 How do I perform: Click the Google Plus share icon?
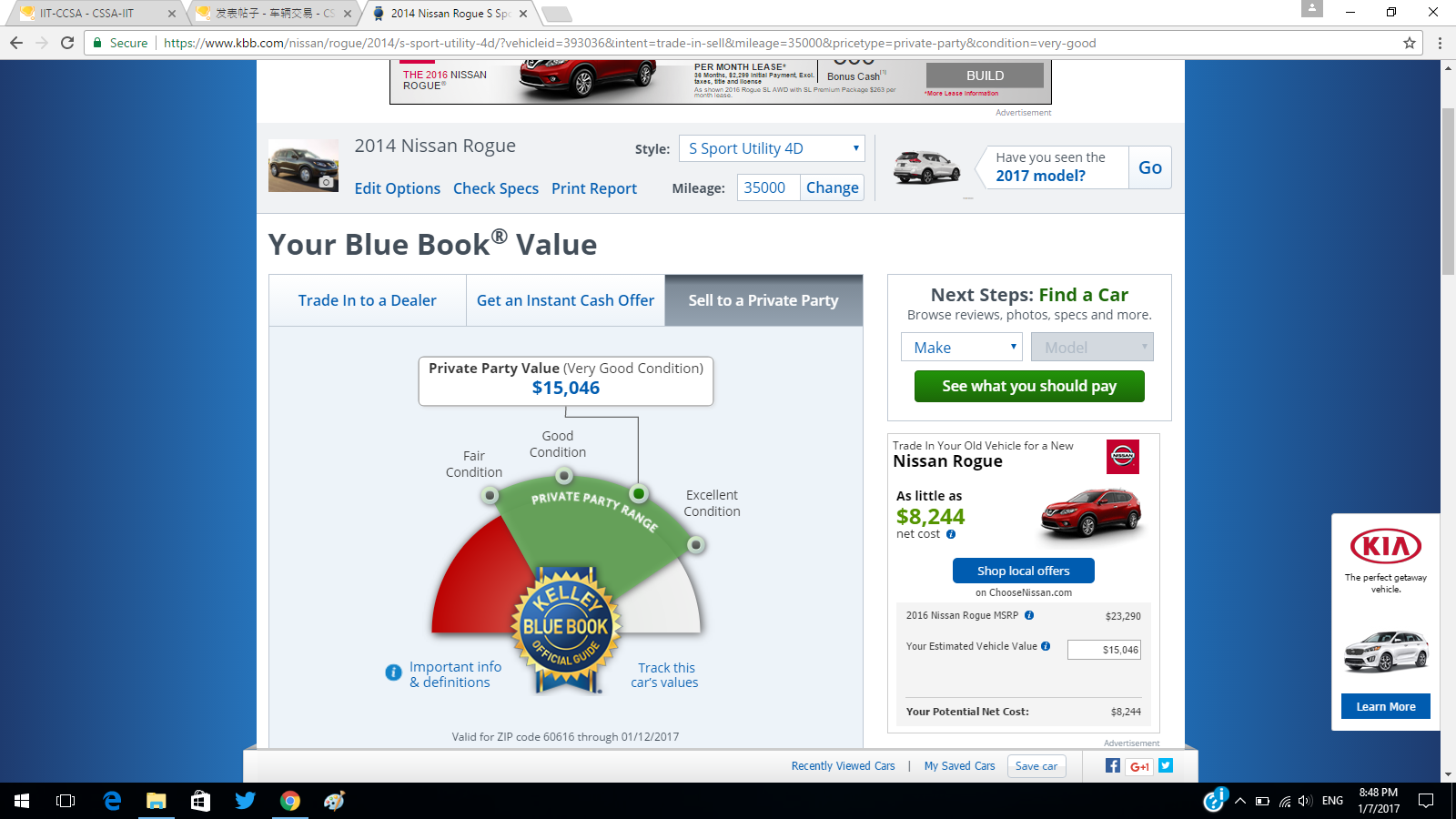1139,766
